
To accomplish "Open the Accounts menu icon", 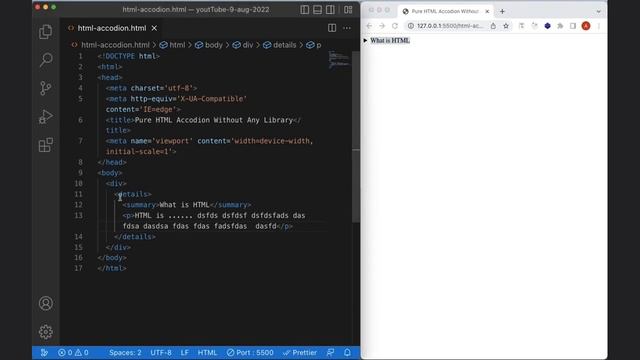I will (46, 303).
